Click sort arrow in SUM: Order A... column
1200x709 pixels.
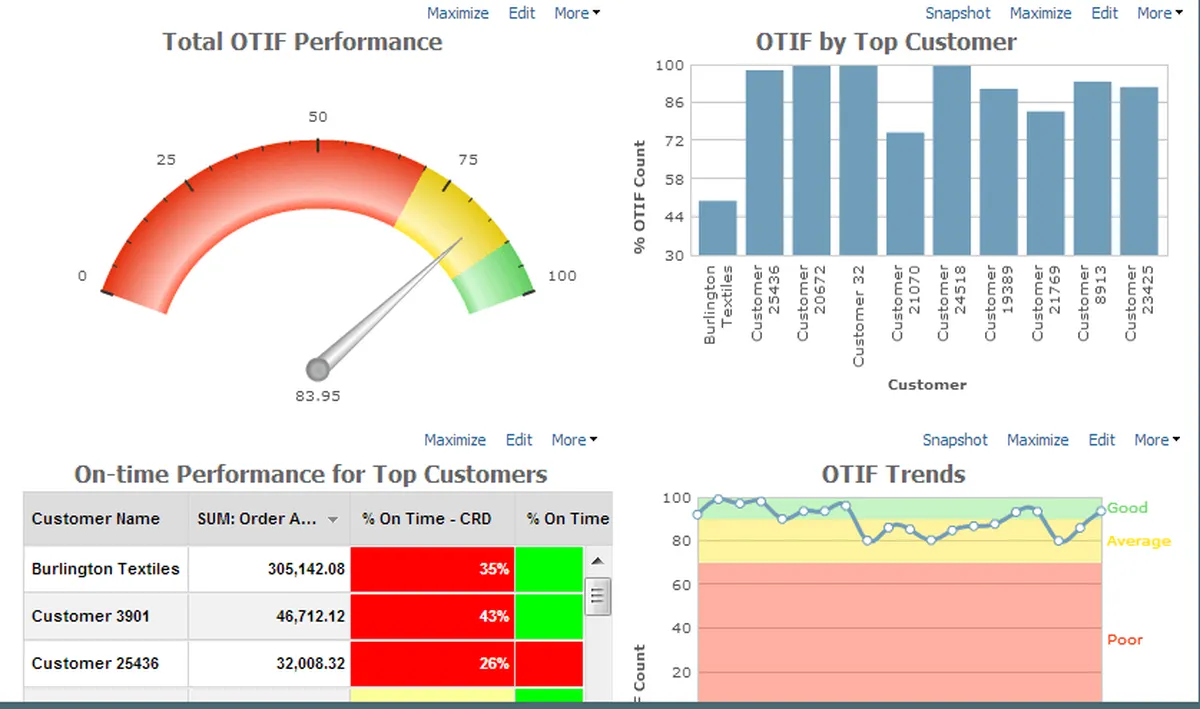(x=333, y=520)
